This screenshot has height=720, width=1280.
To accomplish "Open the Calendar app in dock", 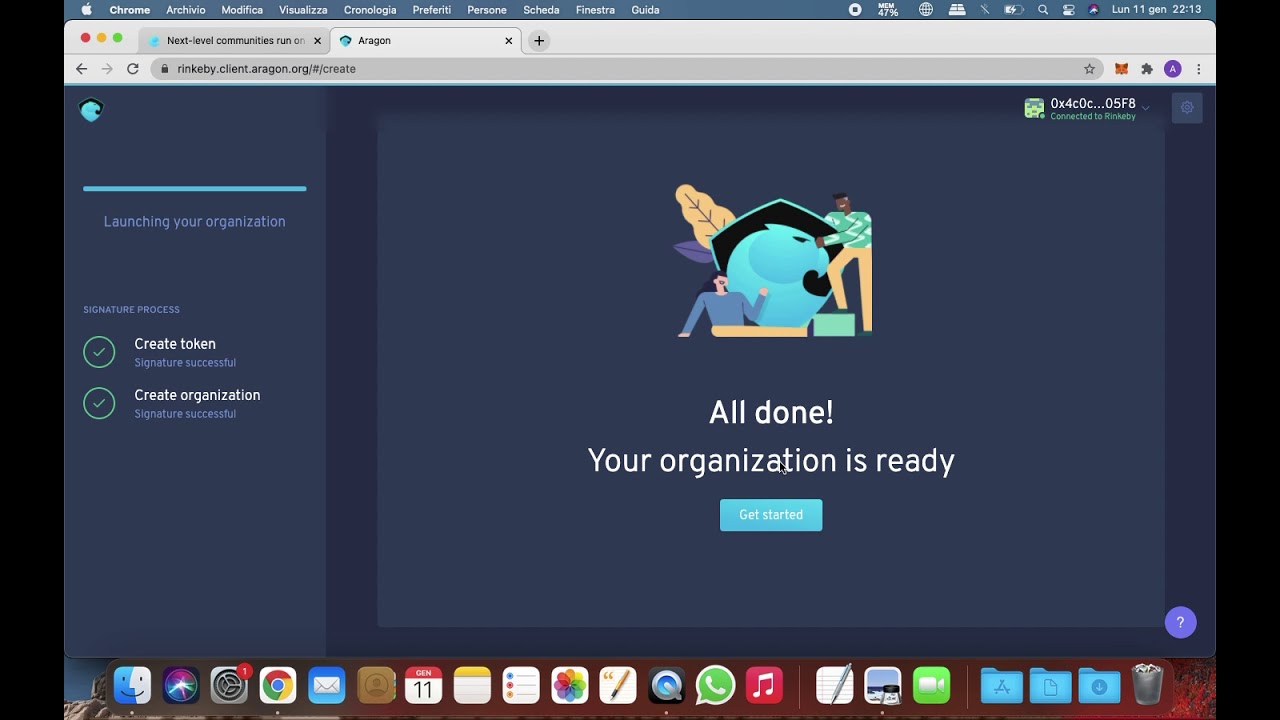I will (423, 685).
